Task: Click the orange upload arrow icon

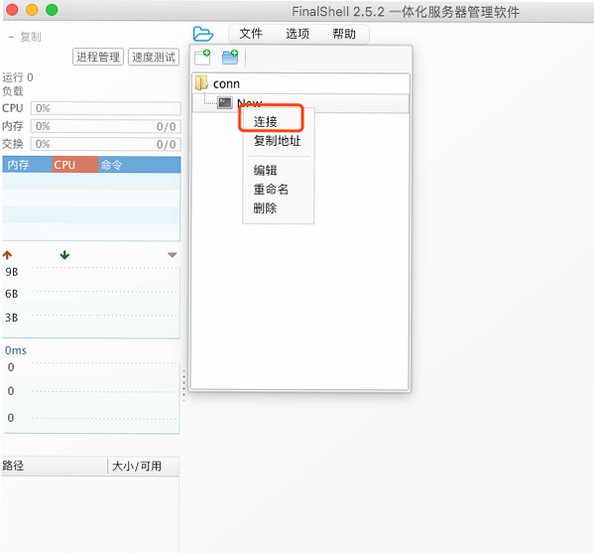Action: 7,255
